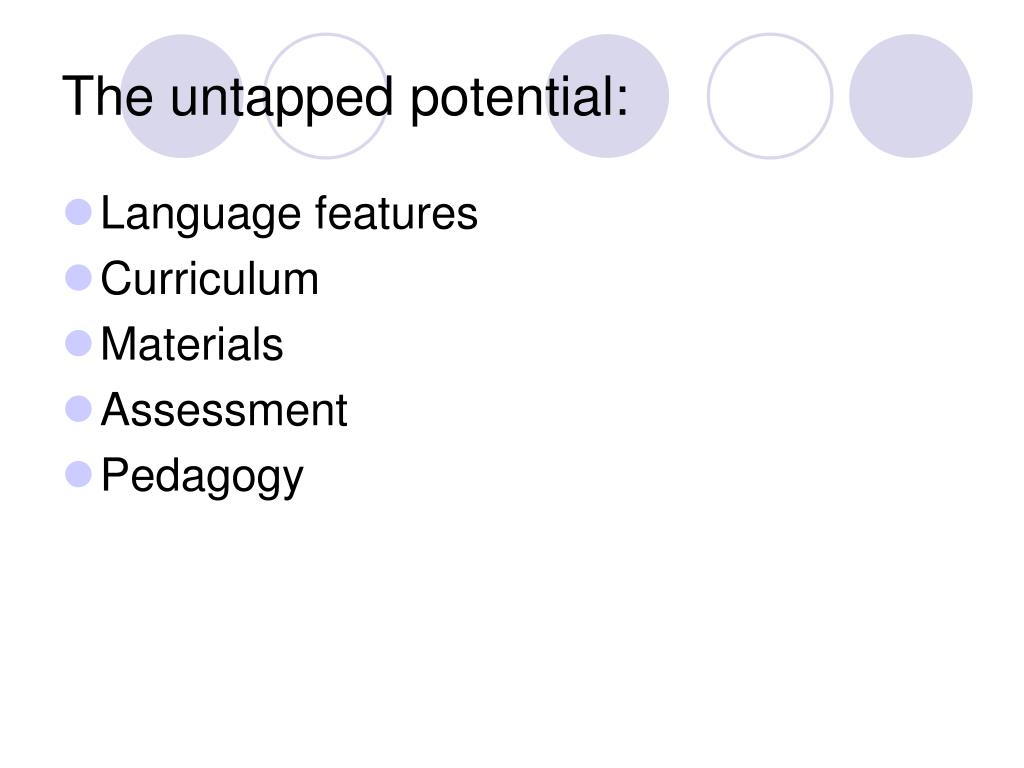Select the 'Pedagogy' bullet text
Image resolution: width=1024 pixels, height=768 pixels.
pos(202,475)
